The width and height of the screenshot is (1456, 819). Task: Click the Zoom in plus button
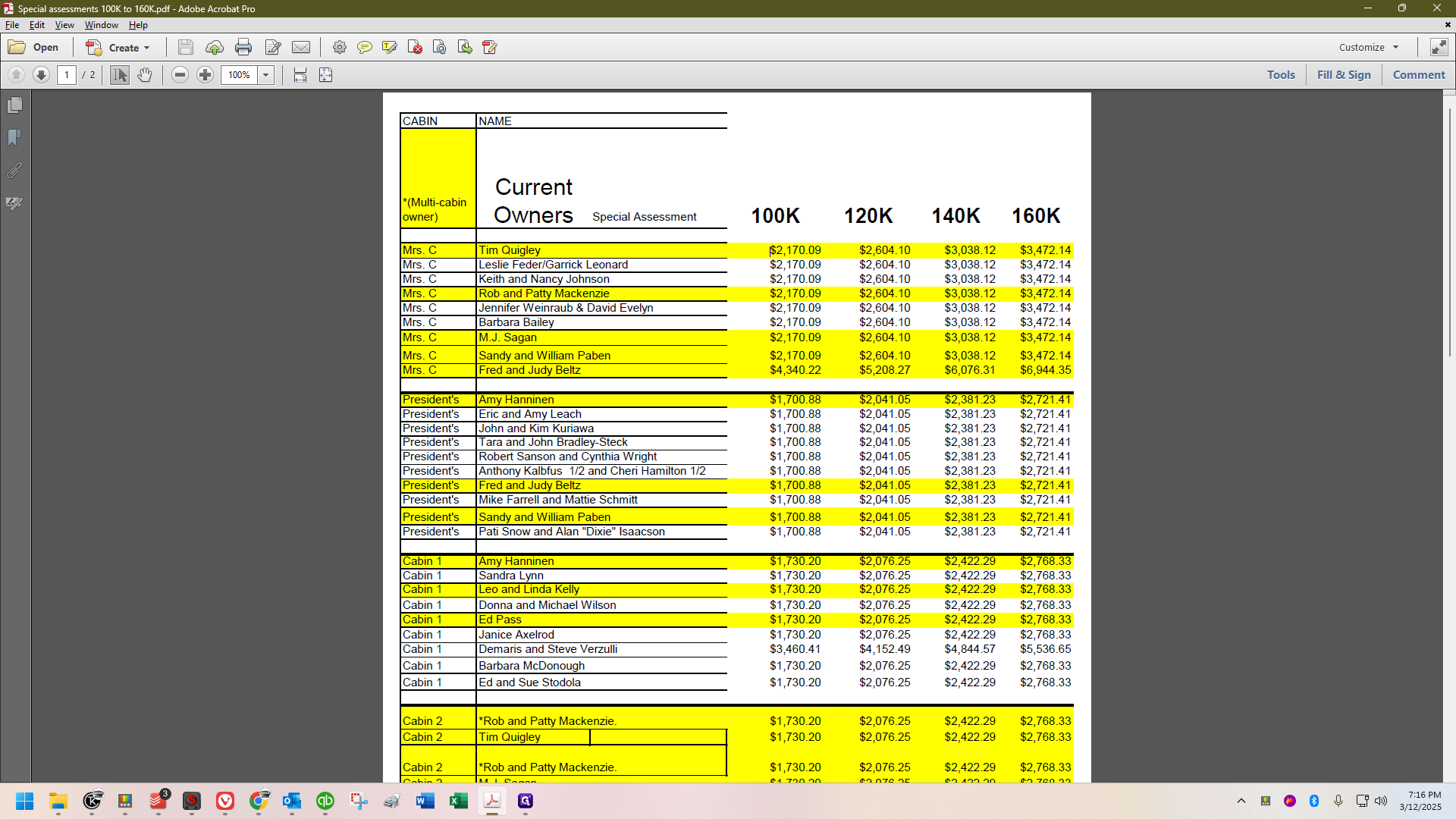pyautogui.click(x=205, y=75)
